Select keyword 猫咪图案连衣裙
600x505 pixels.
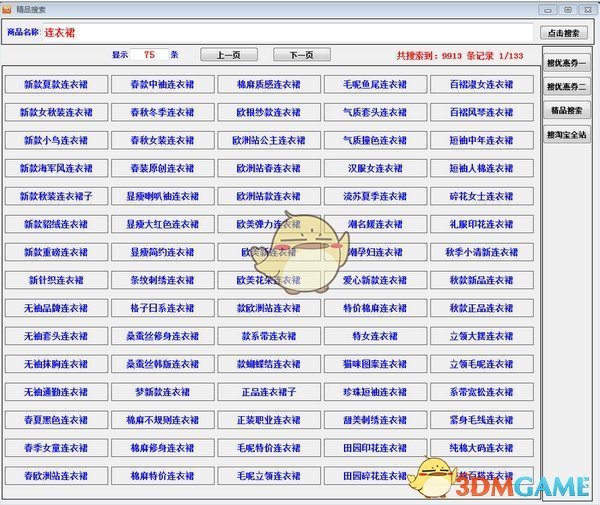(375, 363)
